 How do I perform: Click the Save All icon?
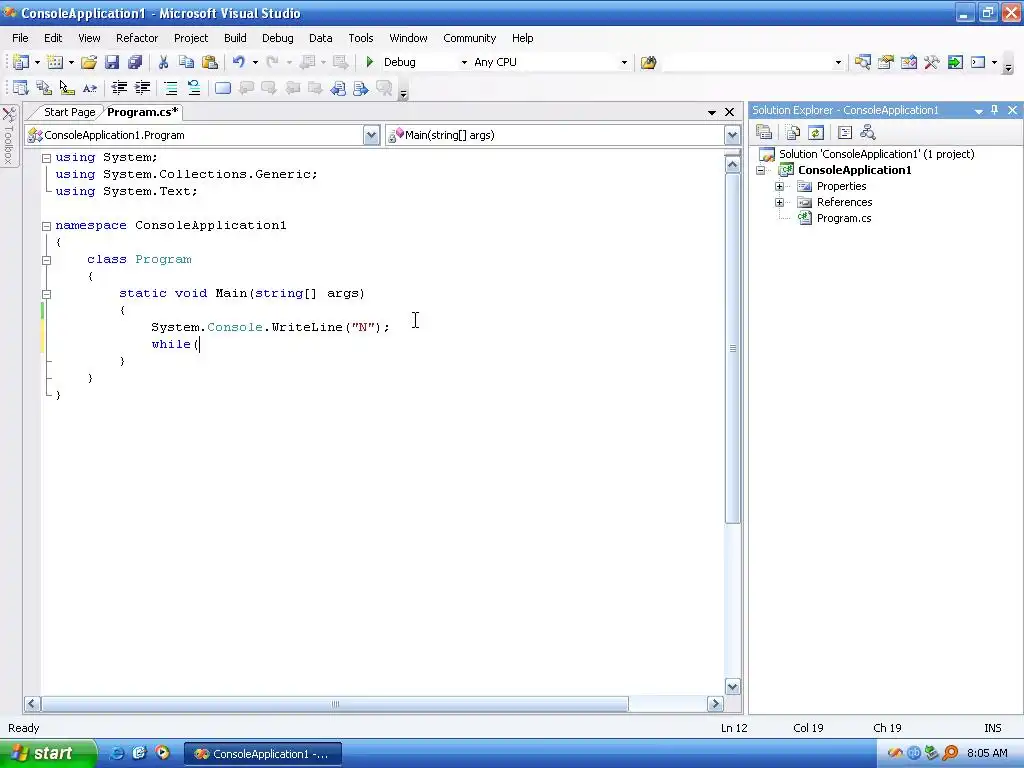135,62
